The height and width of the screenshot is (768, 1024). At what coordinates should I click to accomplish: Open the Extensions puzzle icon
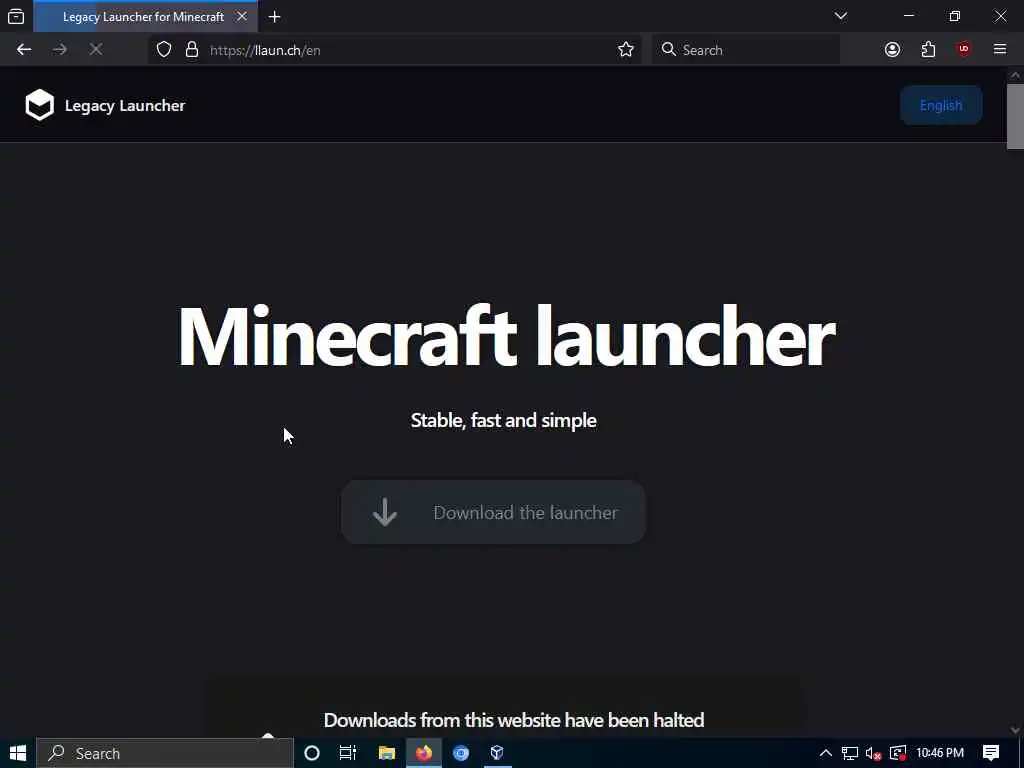pyautogui.click(x=928, y=50)
